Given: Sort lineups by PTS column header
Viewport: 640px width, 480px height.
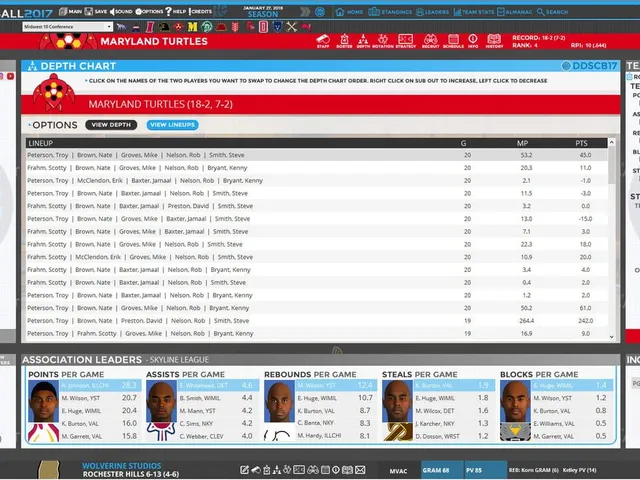Looking at the screenshot, I should click(x=581, y=143).
